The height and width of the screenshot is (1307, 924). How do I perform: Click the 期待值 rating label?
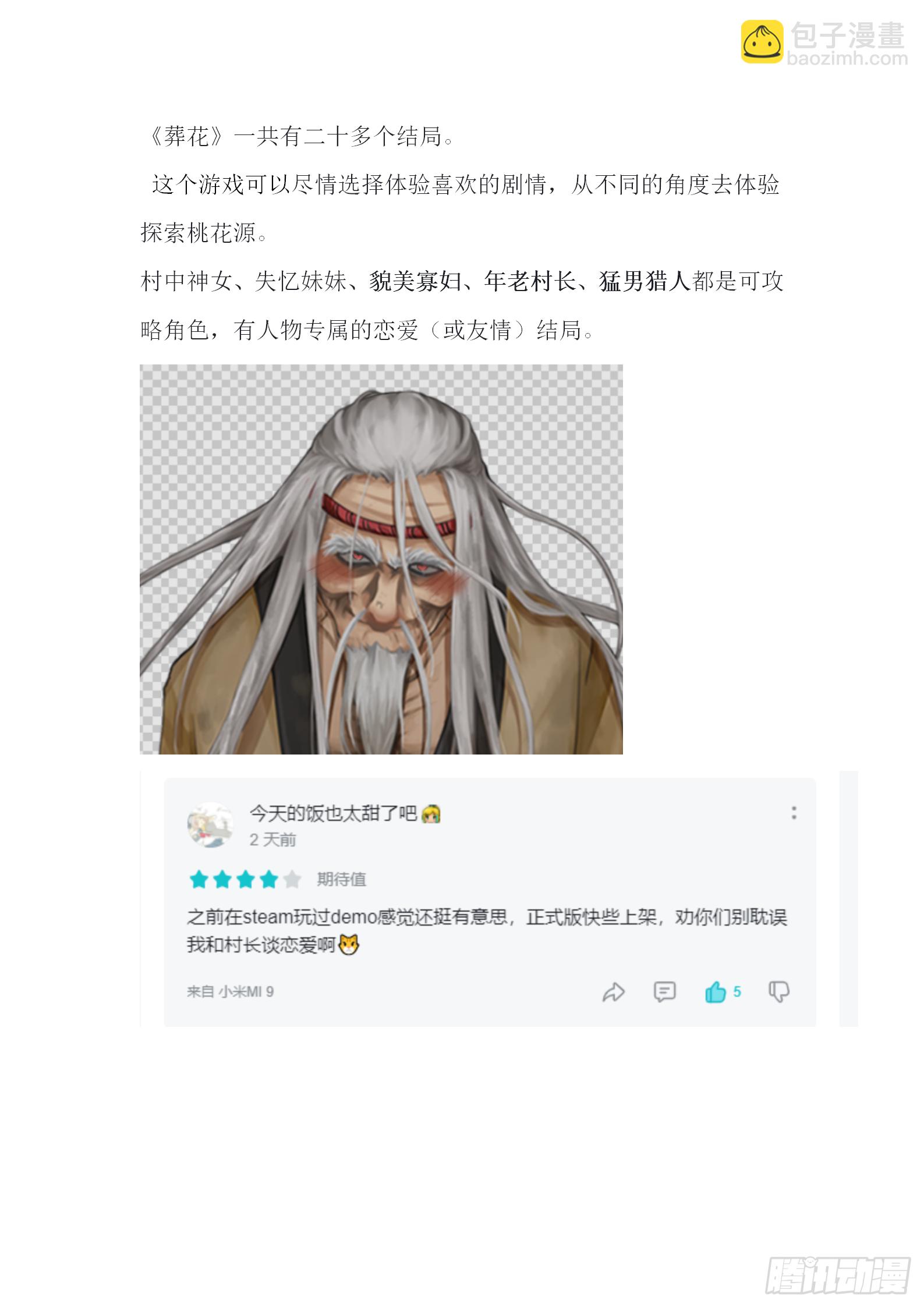point(341,879)
